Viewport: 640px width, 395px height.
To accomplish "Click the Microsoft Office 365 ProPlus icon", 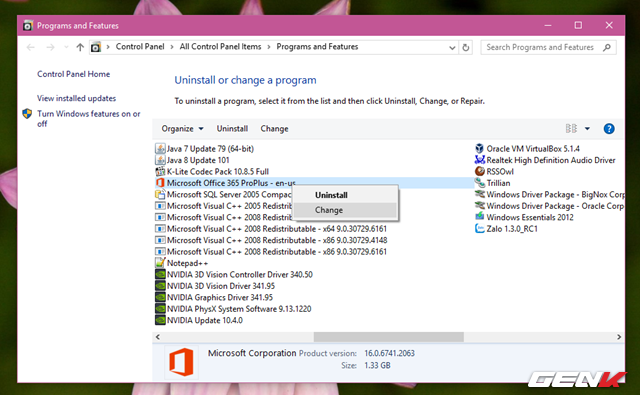I will coord(160,183).
